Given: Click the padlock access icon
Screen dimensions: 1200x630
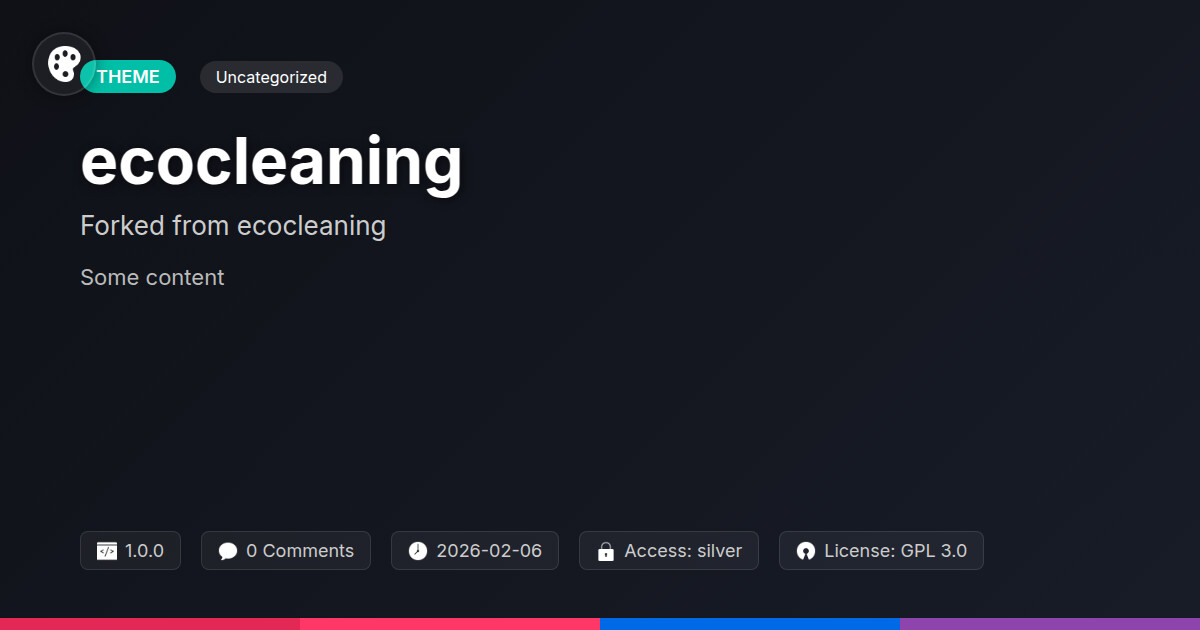Looking at the screenshot, I should tap(605, 551).
